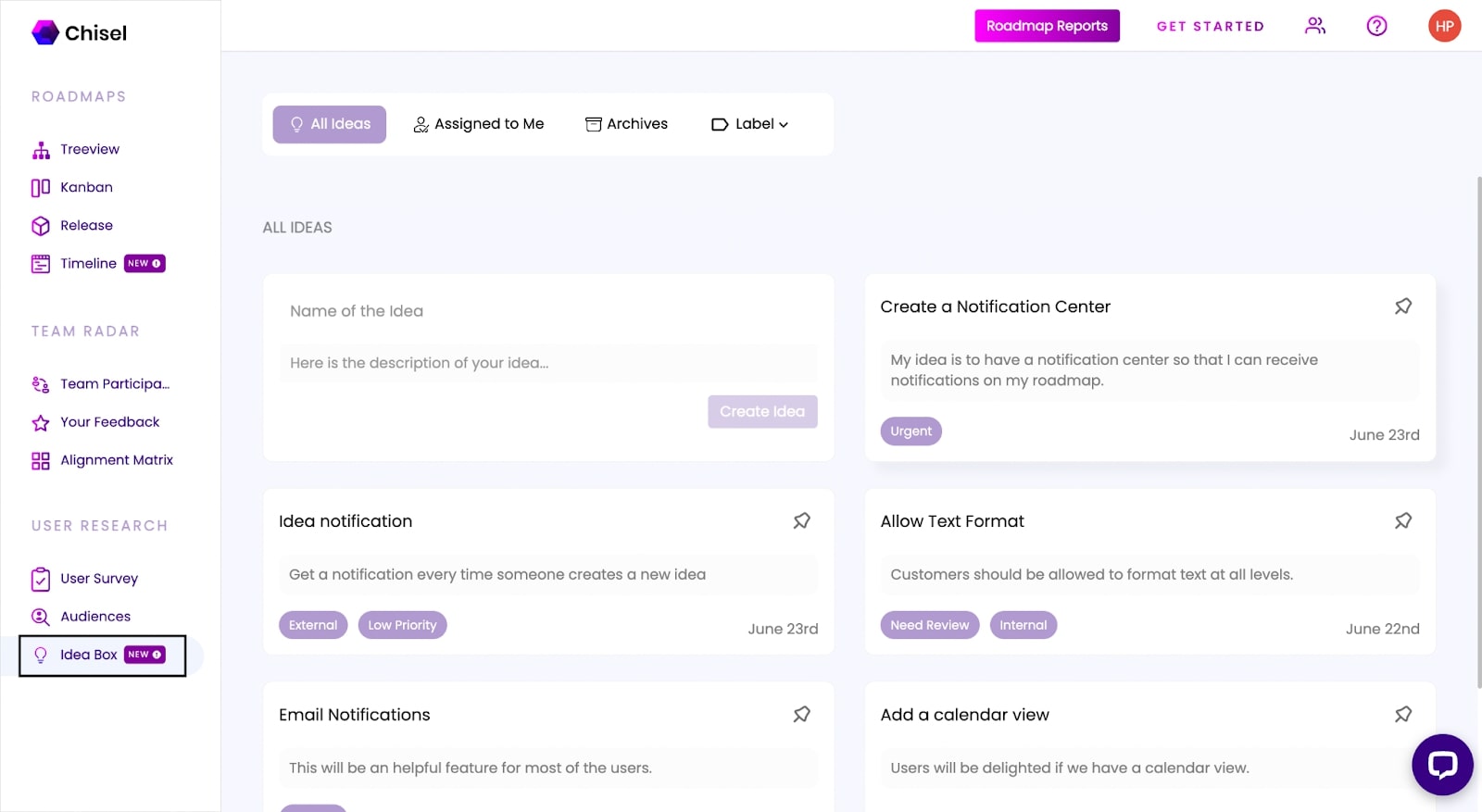Screen dimensions: 1482x812
Task: Open the Release cube icon
Action: tap(41, 226)
